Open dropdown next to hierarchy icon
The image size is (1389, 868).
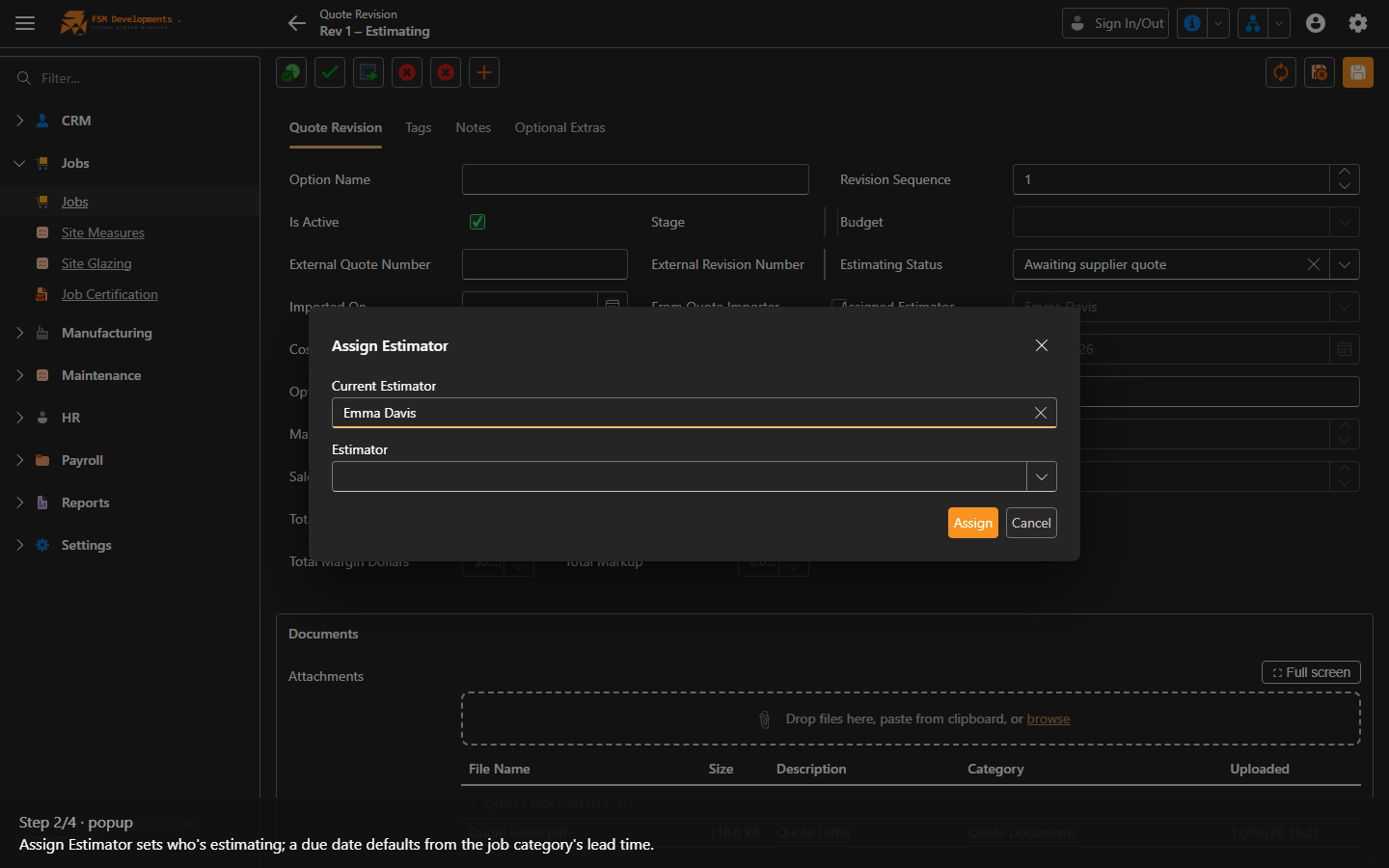coord(1279,23)
